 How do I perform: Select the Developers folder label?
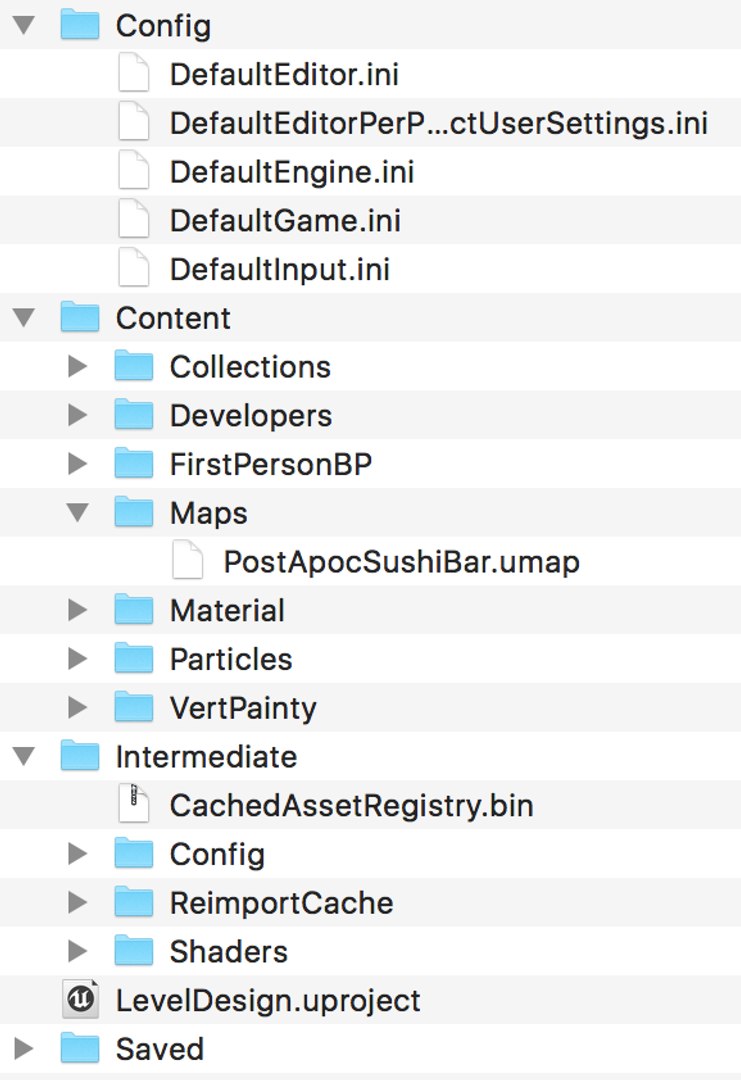[x=251, y=415]
